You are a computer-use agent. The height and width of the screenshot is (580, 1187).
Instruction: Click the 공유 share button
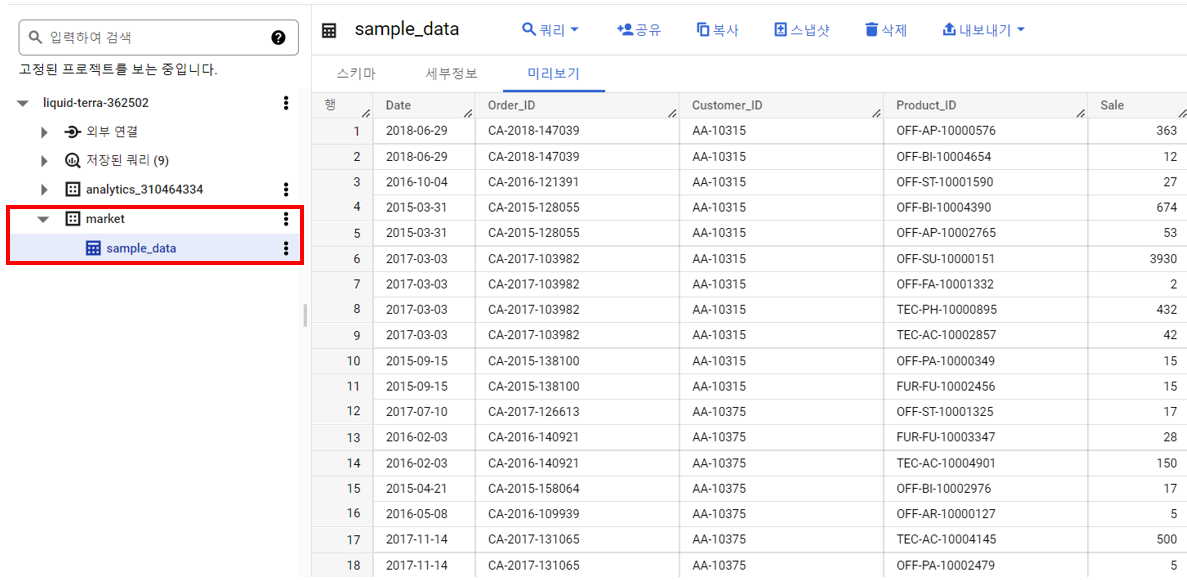[x=640, y=30]
